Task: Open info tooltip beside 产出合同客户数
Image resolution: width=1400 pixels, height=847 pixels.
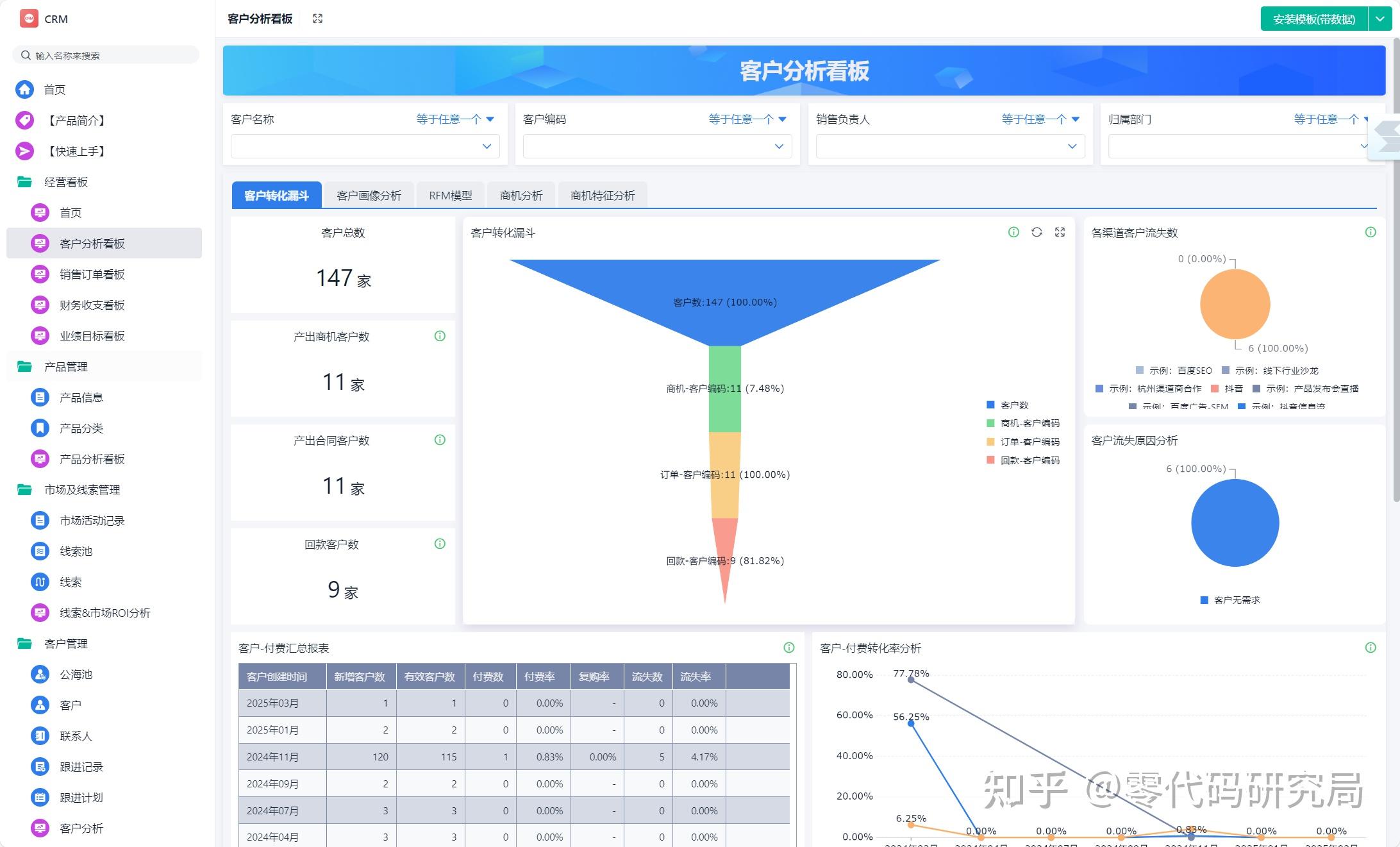Action: tap(439, 440)
